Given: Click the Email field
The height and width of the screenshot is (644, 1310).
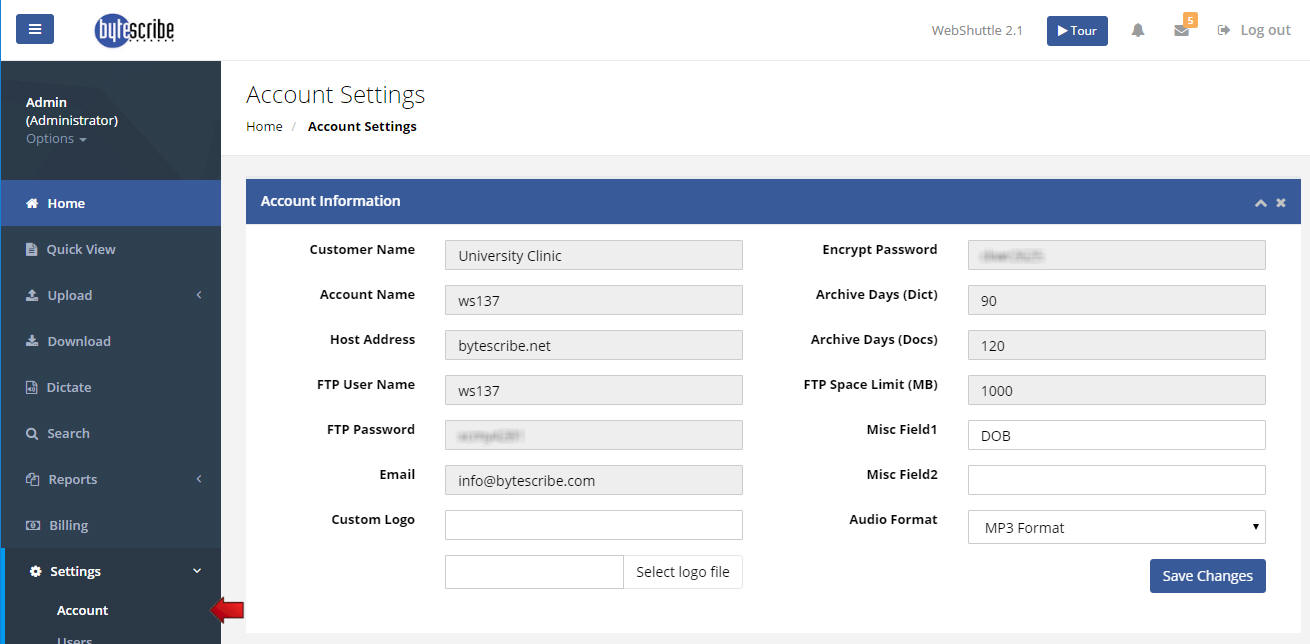Looking at the screenshot, I should coord(594,480).
